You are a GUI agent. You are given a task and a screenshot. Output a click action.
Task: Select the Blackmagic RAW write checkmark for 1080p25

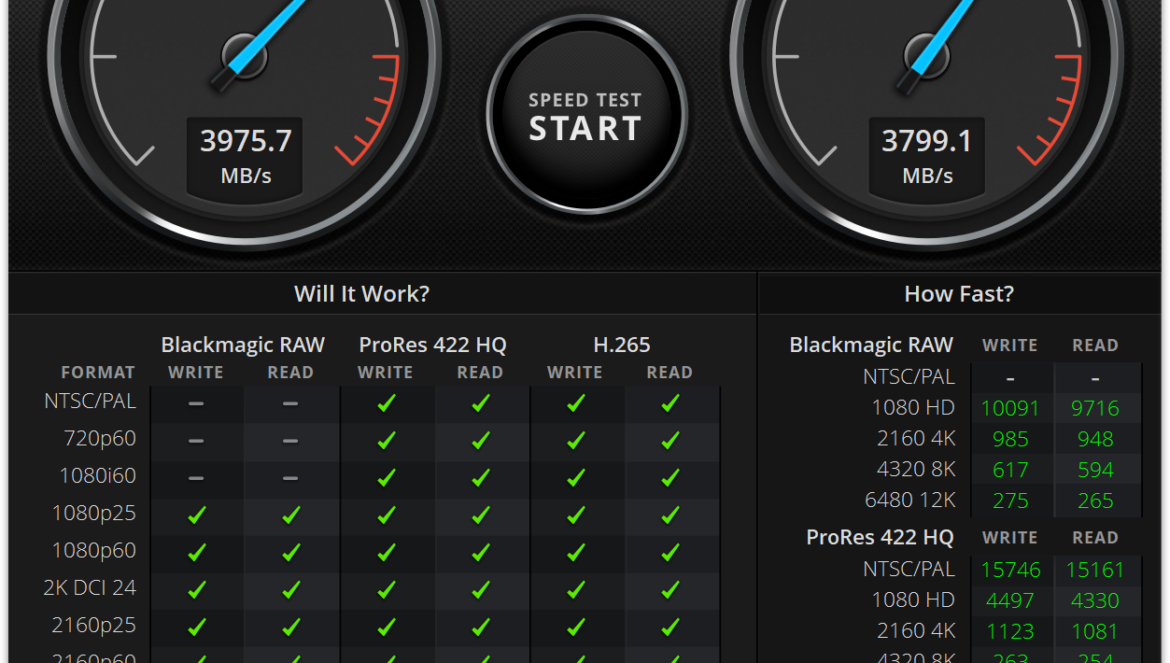coord(196,515)
